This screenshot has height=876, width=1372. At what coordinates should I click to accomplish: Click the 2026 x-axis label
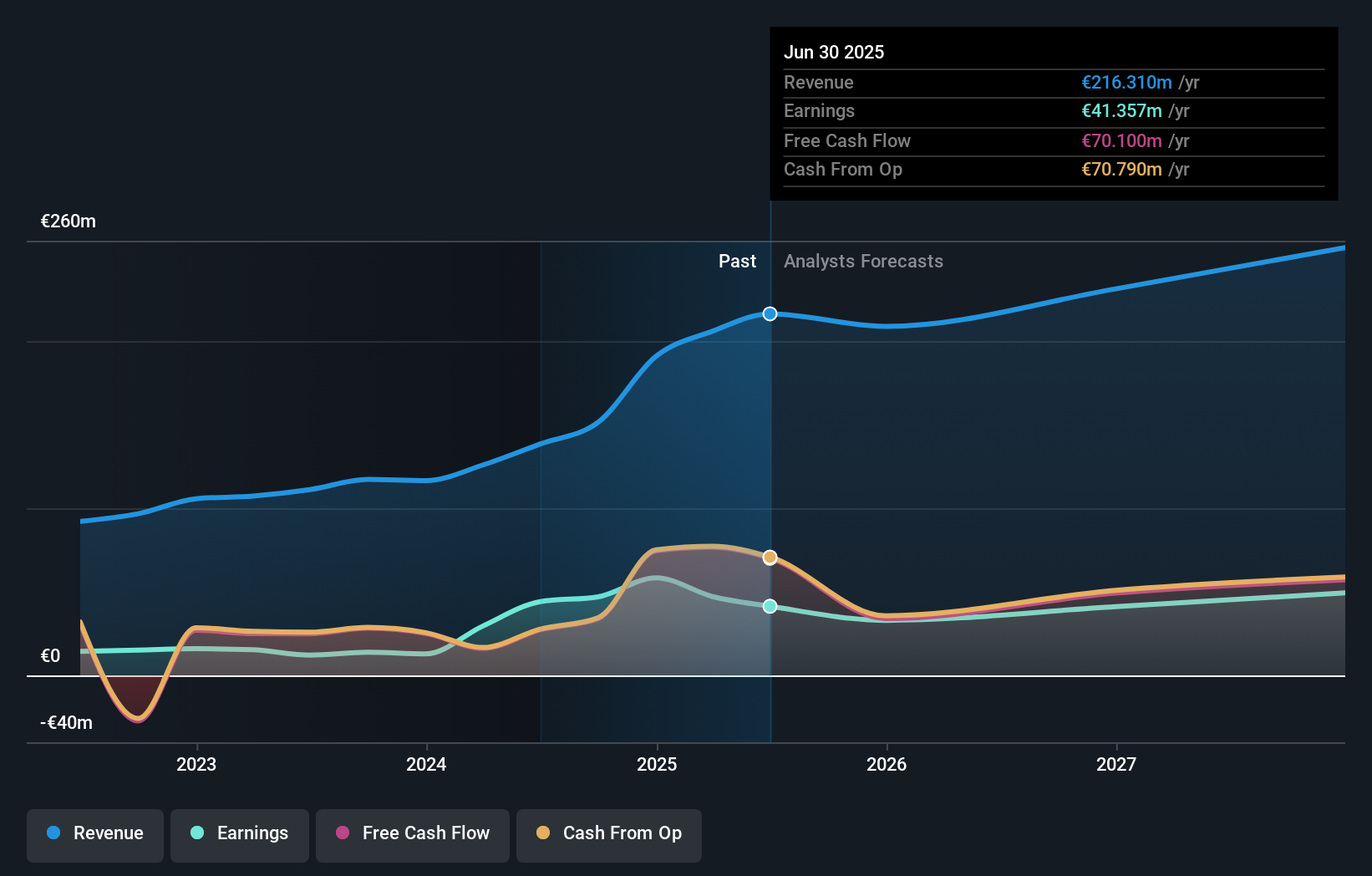[x=887, y=765]
